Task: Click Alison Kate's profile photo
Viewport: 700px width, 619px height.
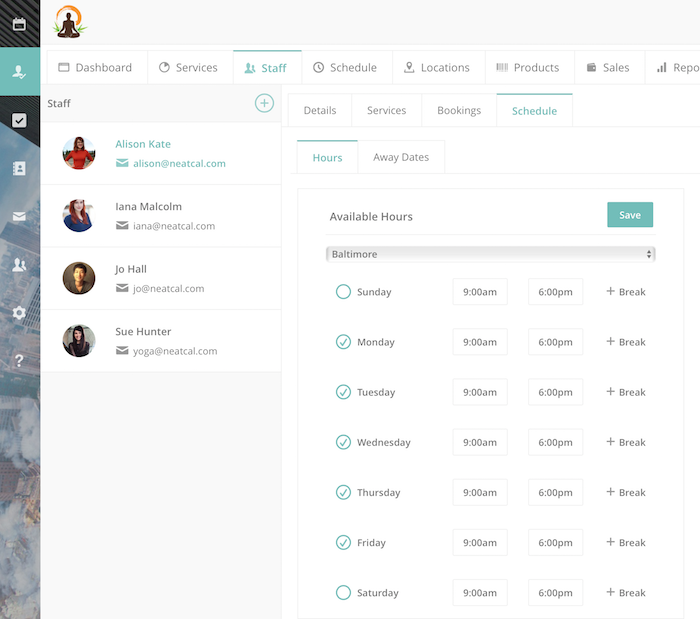Action: [x=79, y=153]
